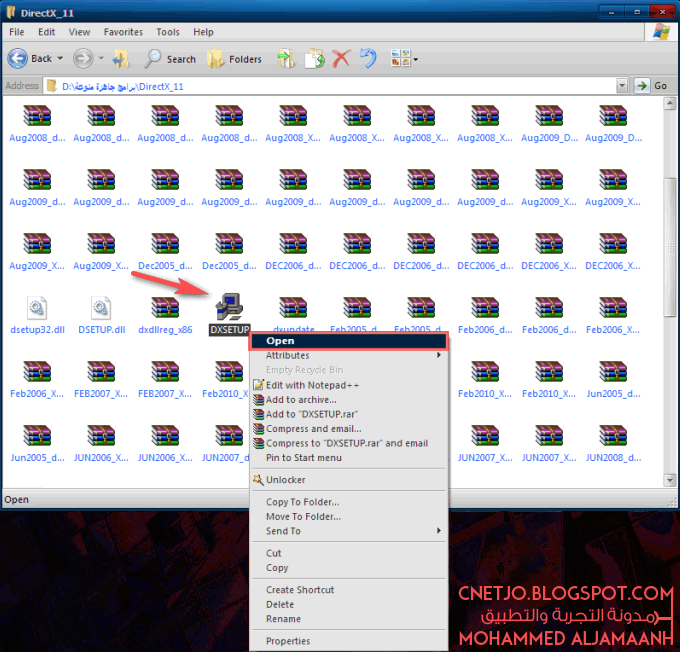The height and width of the screenshot is (652, 680).
Task: Select the DXSETUP installer icon
Action: tap(229, 307)
